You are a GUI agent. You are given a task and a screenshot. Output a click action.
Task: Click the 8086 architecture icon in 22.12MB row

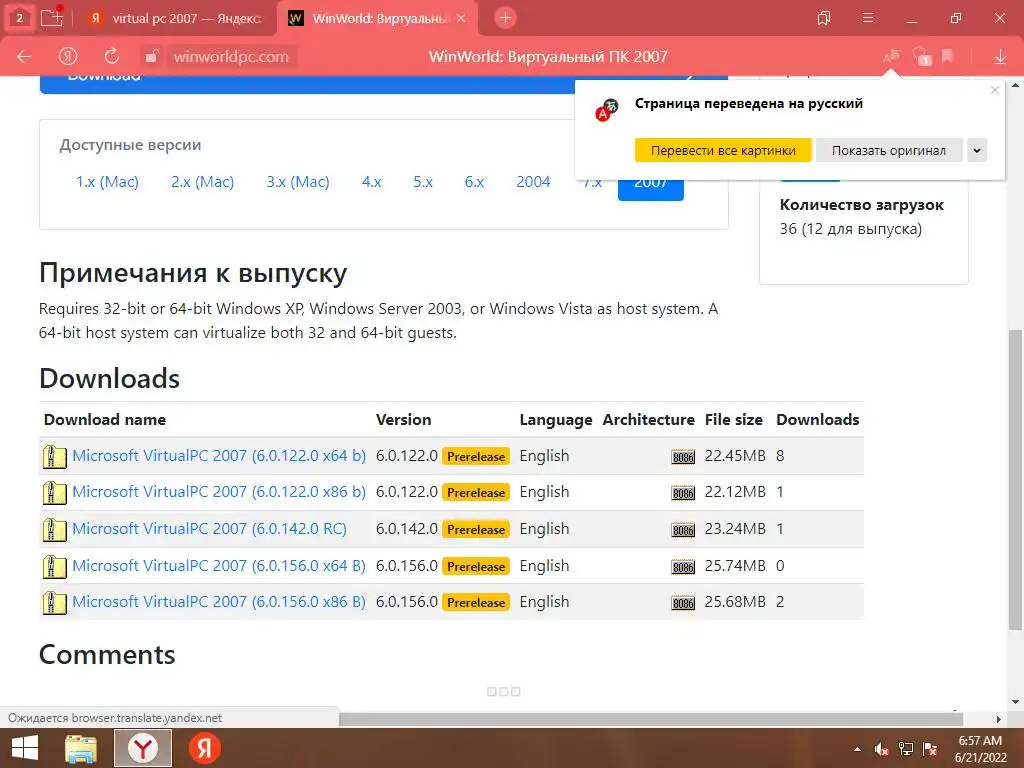click(683, 493)
